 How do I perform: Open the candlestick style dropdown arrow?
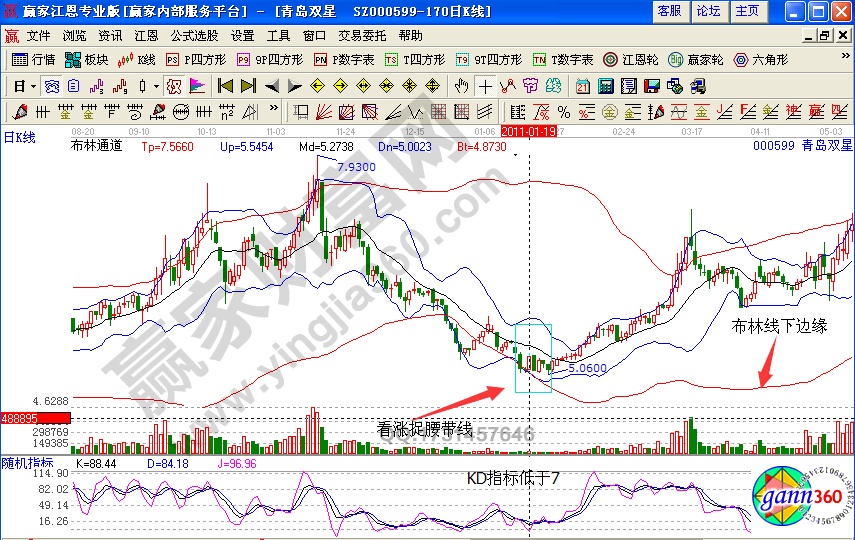click(157, 85)
